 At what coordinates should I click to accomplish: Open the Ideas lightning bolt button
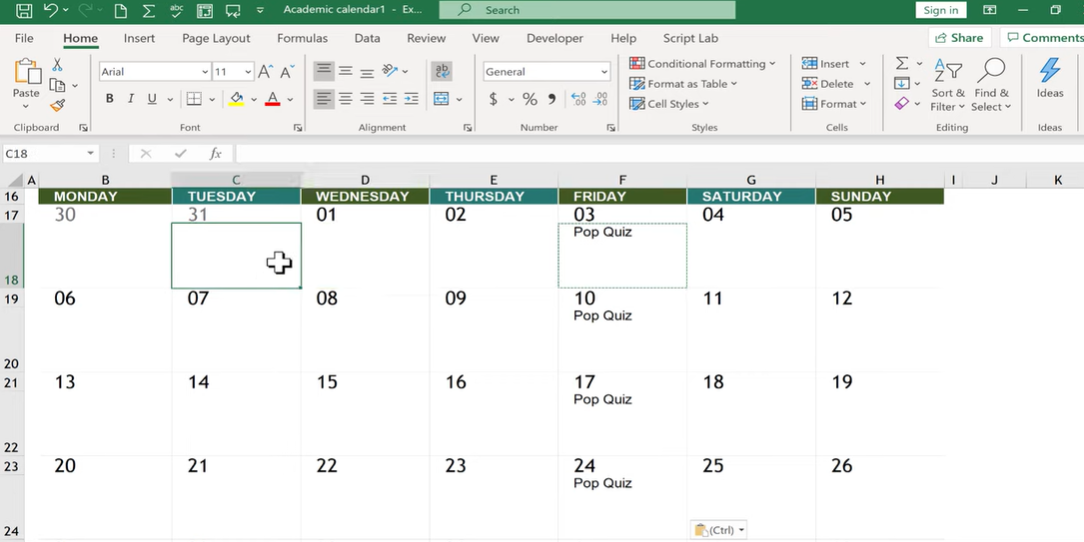tap(1049, 78)
